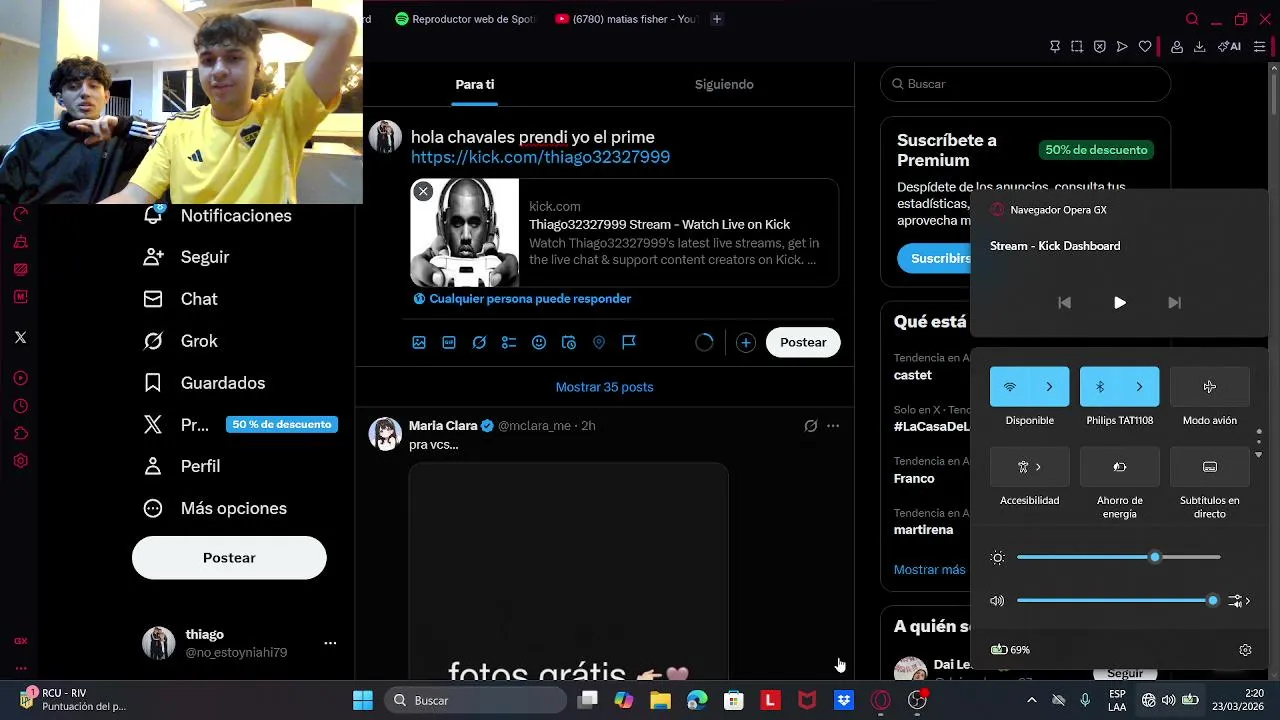The width and height of the screenshot is (1280, 720).
Task: Open Windows Start menu
Action: pyautogui.click(x=363, y=700)
